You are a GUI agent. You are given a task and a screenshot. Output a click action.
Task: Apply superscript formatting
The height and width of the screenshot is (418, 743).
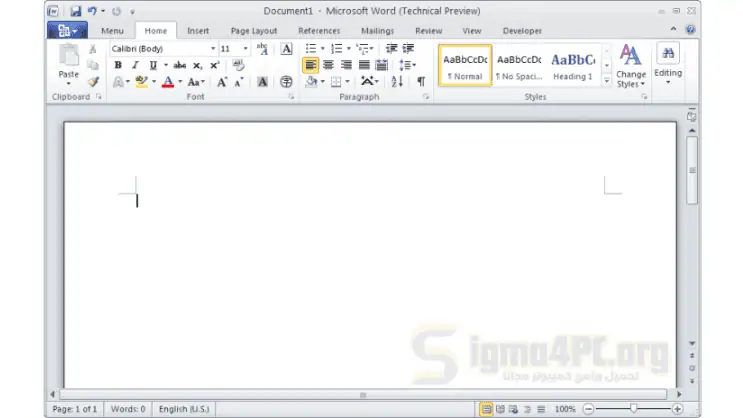[x=215, y=65]
